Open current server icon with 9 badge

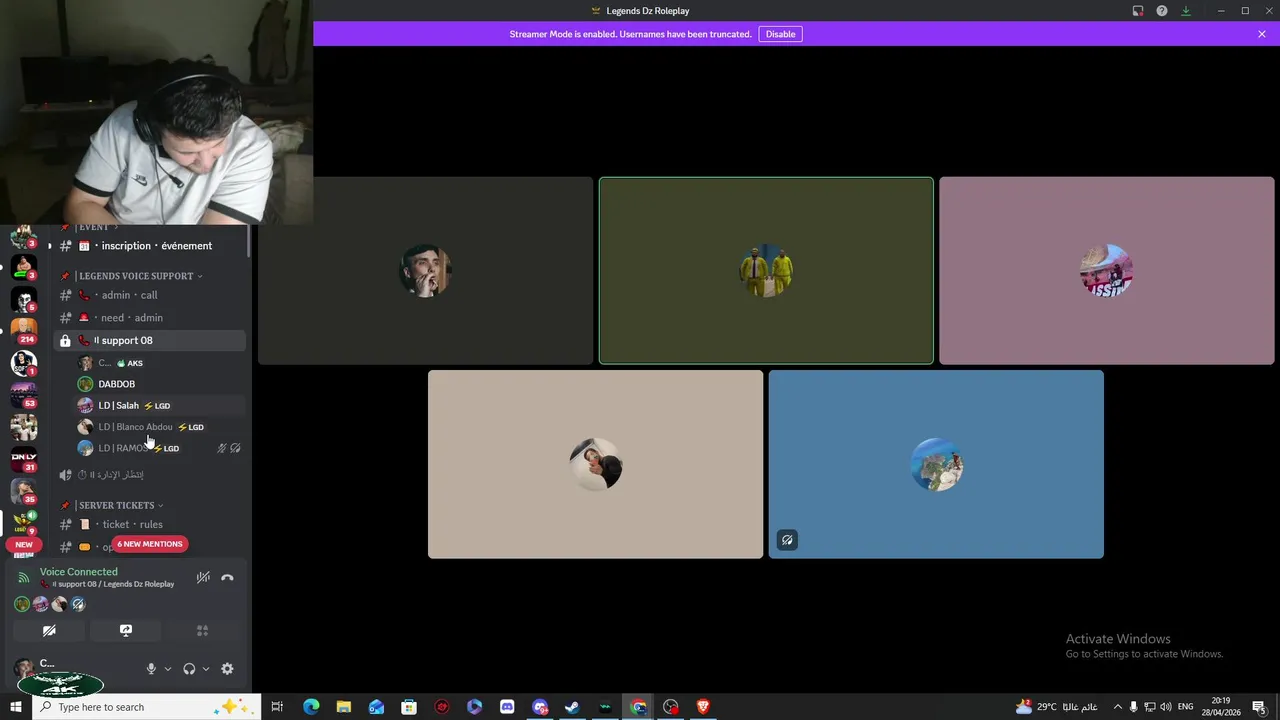[x=24, y=522]
